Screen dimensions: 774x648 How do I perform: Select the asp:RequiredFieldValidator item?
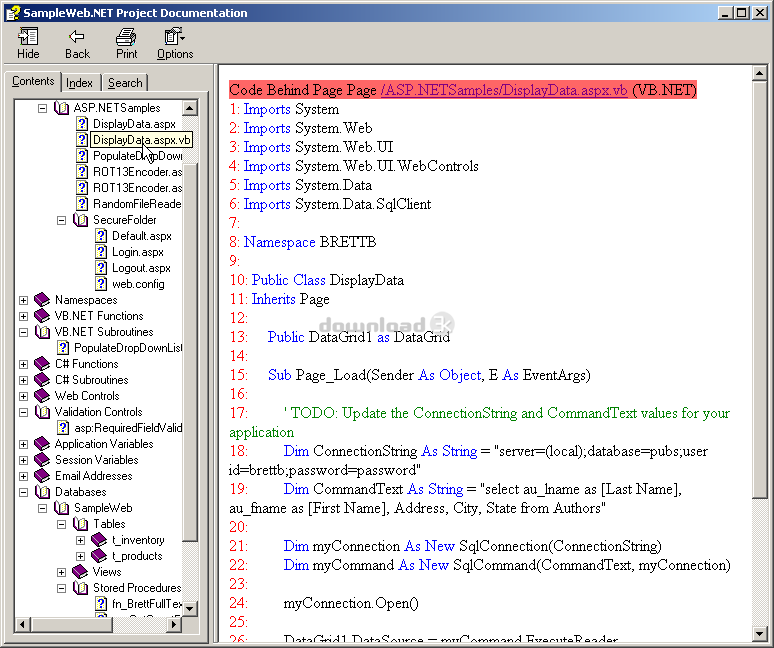[x=128, y=428]
